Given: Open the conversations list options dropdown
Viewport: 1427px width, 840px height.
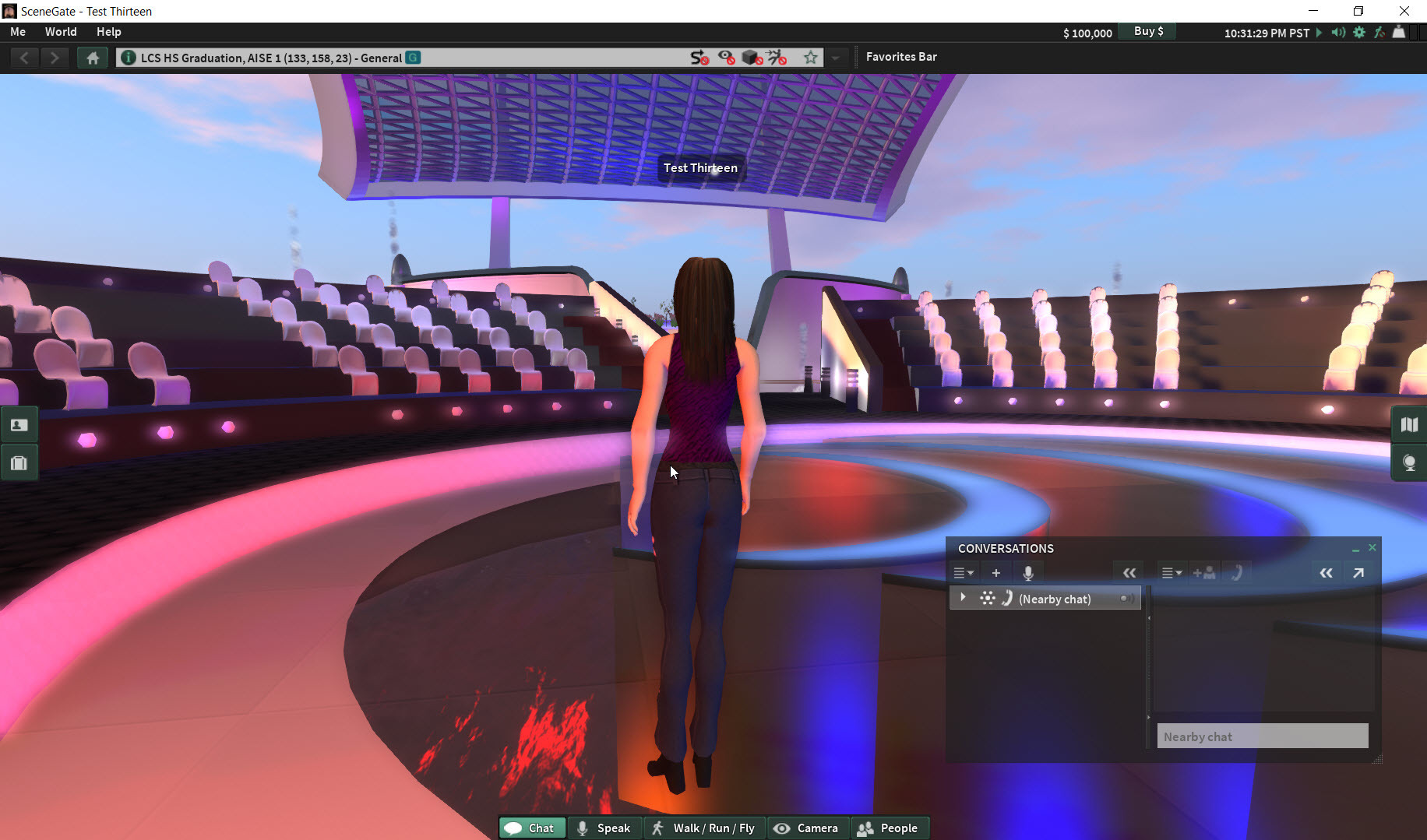Looking at the screenshot, I should click(964, 572).
